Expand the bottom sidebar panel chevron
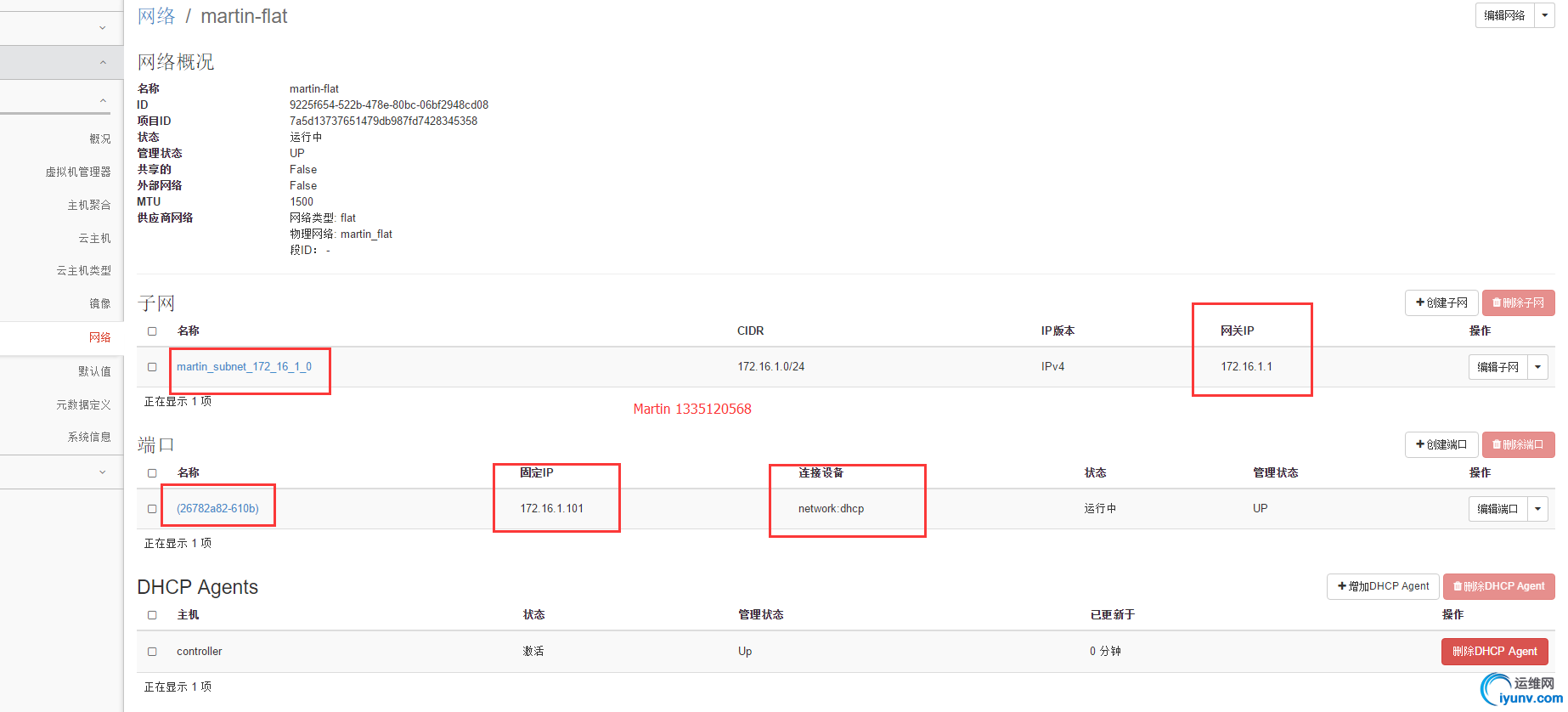Screen dimensions: 1568x712 [103, 472]
